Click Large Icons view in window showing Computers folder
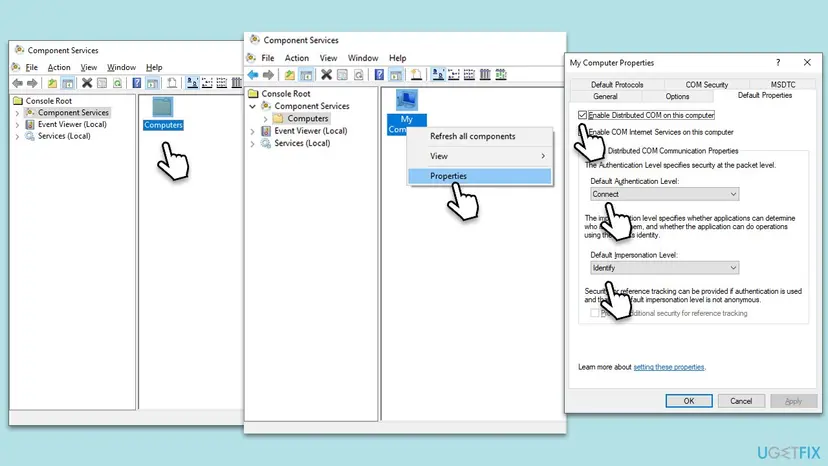 (192, 83)
